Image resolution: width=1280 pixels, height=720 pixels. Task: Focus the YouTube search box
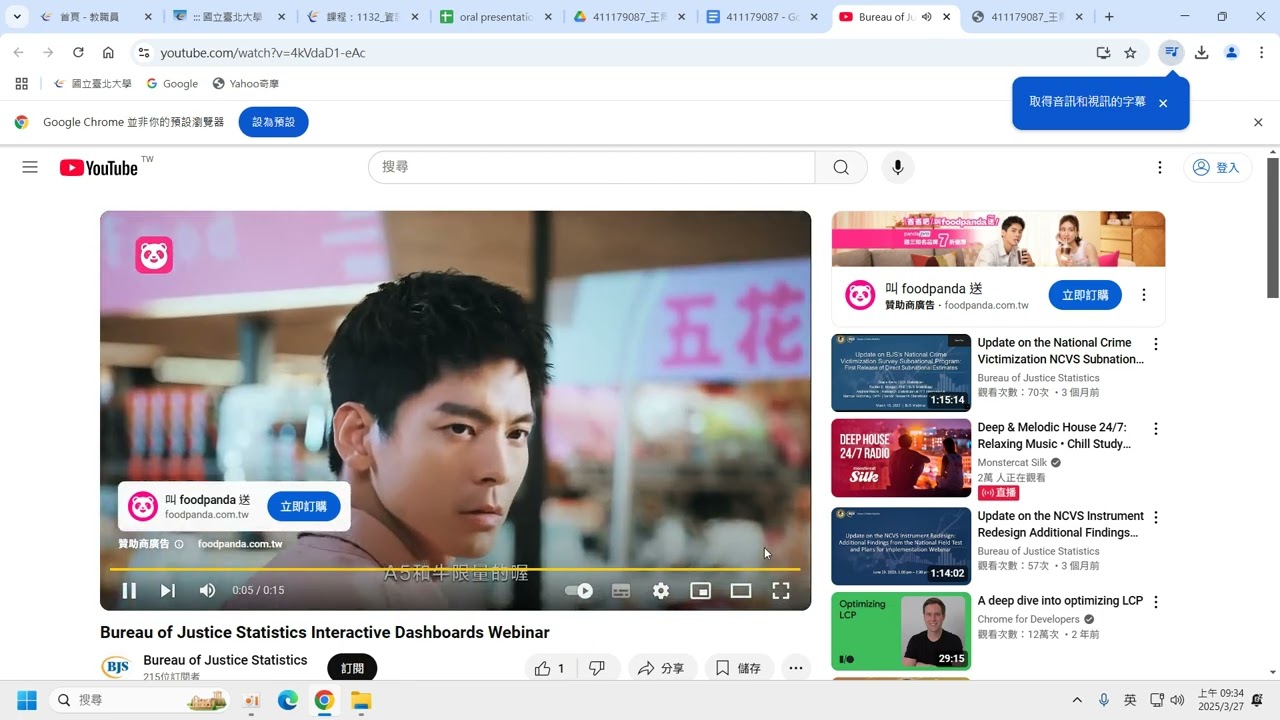(x=592, y=167)
